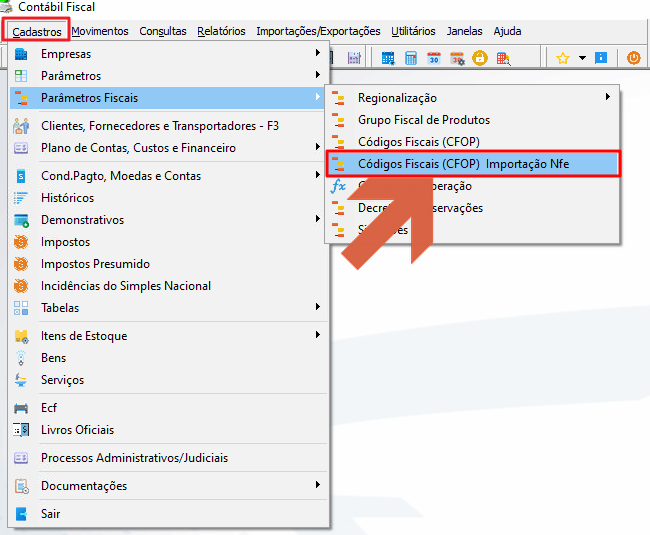Click the orange open padlock icon

coord(480,58)
